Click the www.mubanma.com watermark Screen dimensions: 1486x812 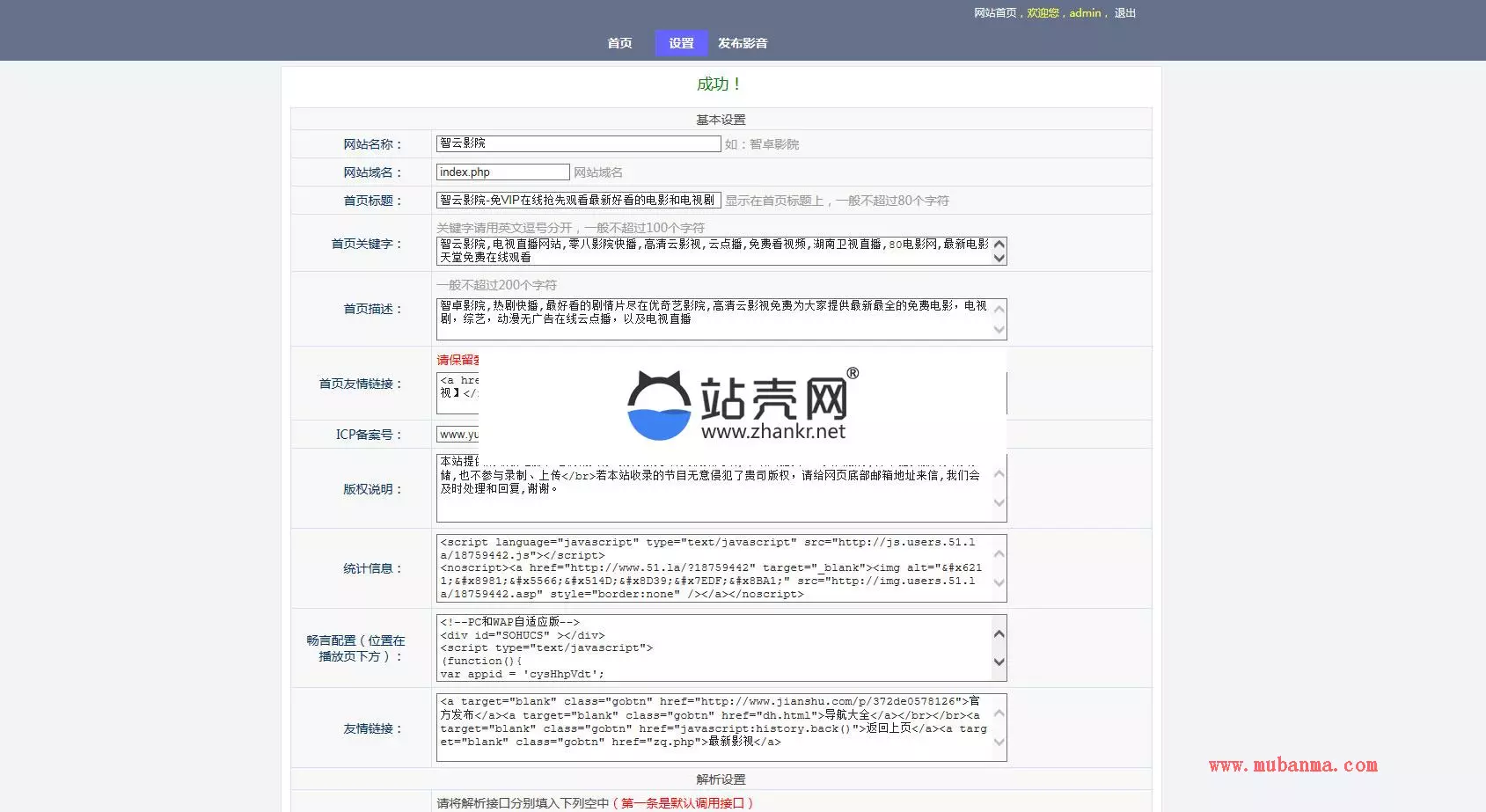pos(1292,765)
